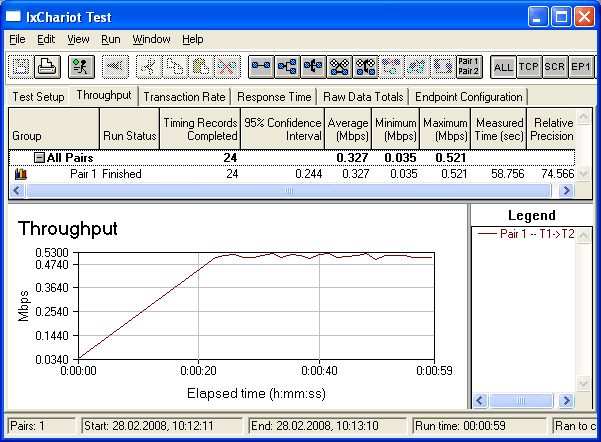This screenshot has width=601, height=442.
Task: Toggle the TCP filter button
Action: (529, 67)
